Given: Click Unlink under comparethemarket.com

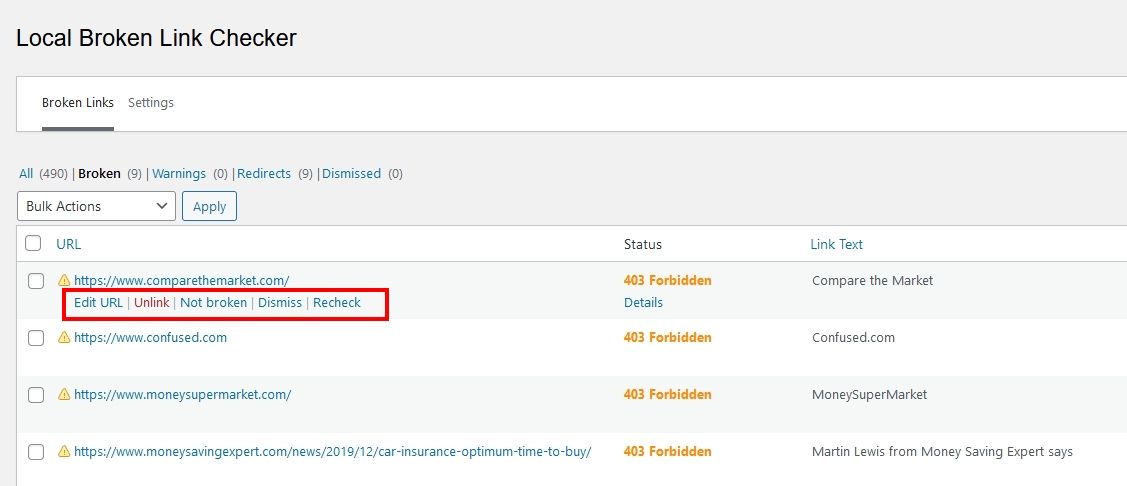Looking at the screenshot, I should 152,303.
